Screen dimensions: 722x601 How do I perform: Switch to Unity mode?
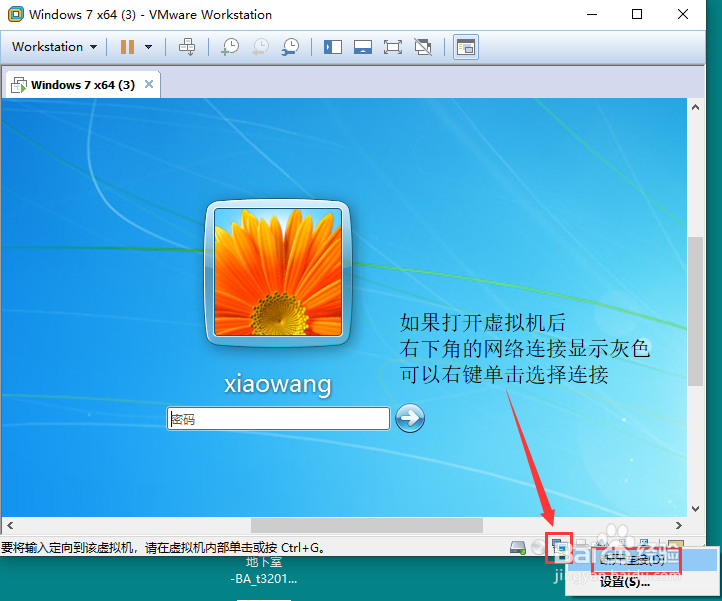tap(423, 47)
